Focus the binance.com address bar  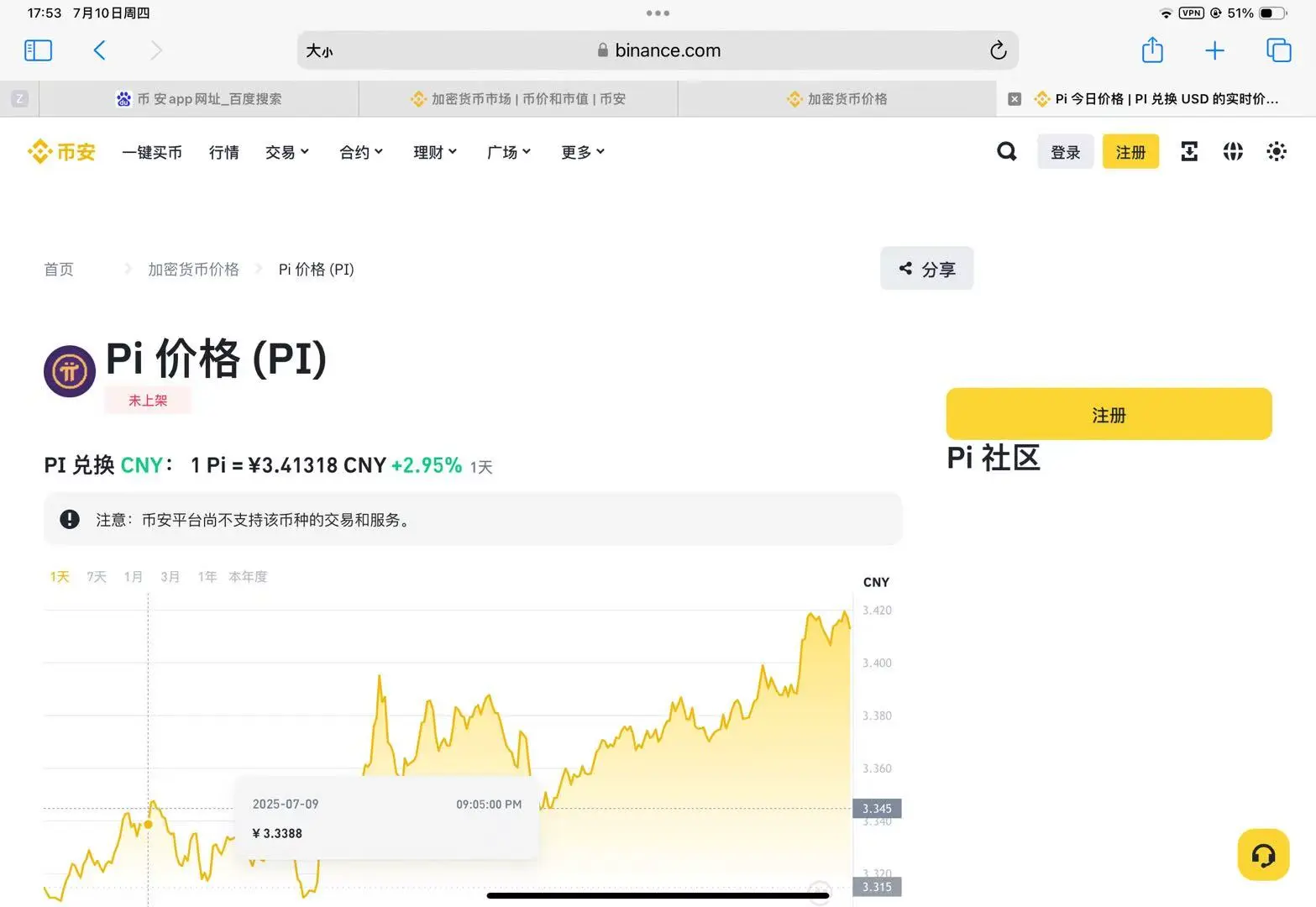click(658, 50)
